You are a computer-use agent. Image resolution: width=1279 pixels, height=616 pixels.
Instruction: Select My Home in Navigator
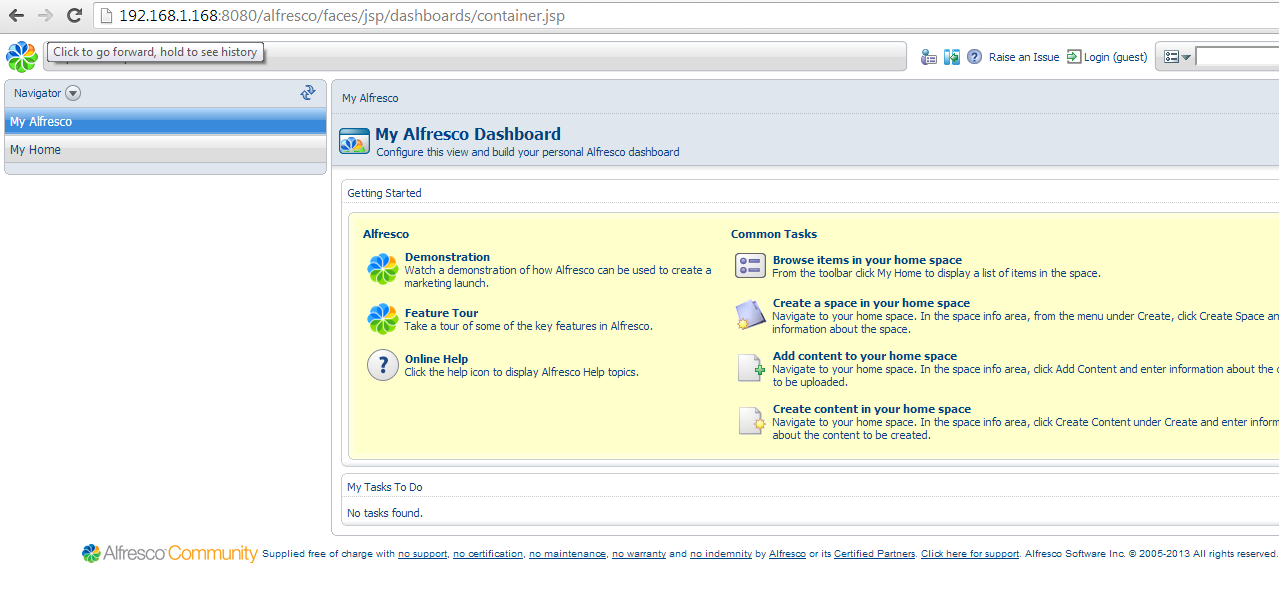[166, 150]
